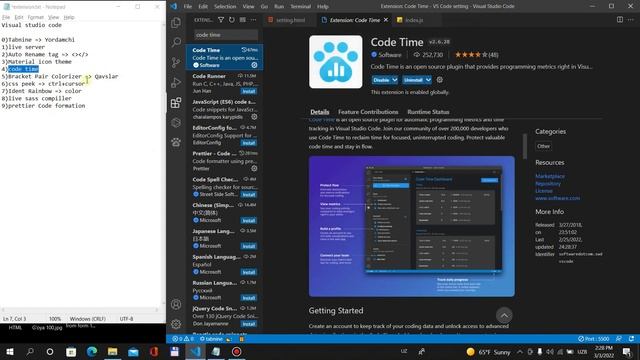This screenshot has height=360, width=640.
Task: Click the Other category tag
Action: 543,146
